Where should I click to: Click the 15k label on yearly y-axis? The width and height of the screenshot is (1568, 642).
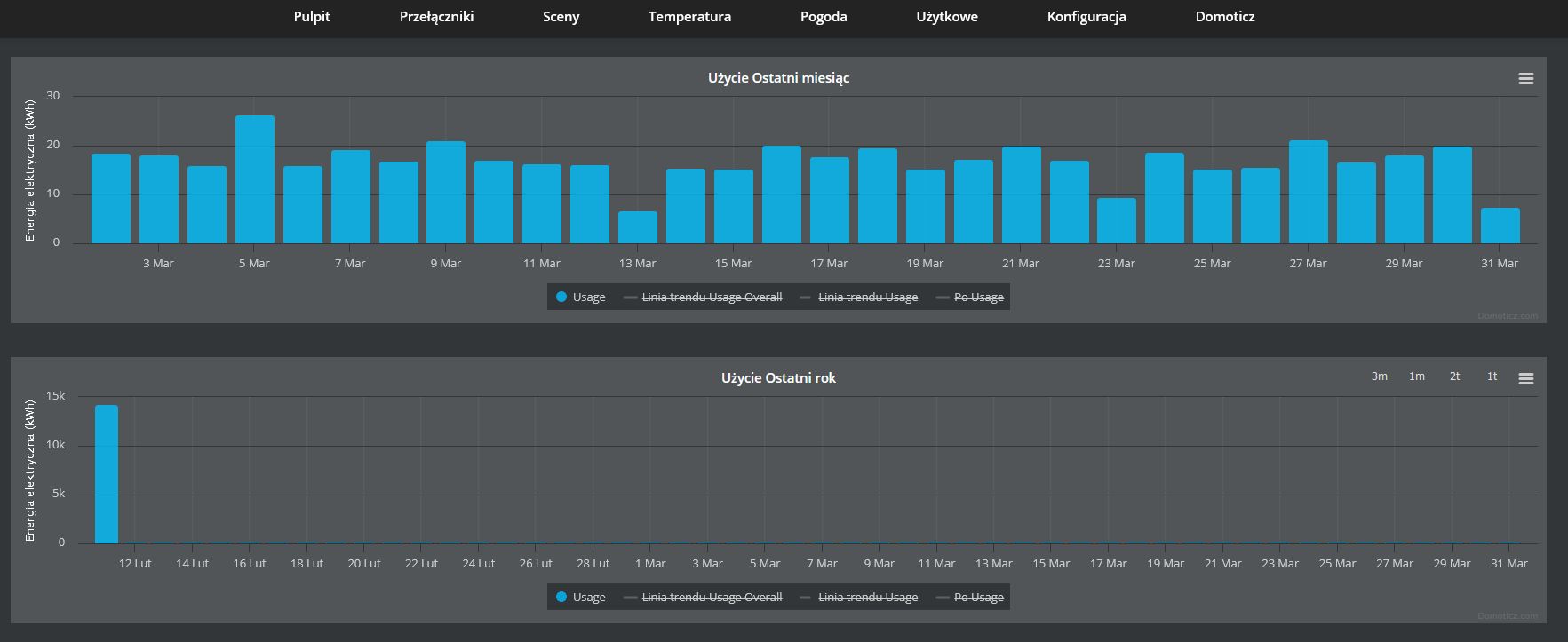[x=56, y=396]
